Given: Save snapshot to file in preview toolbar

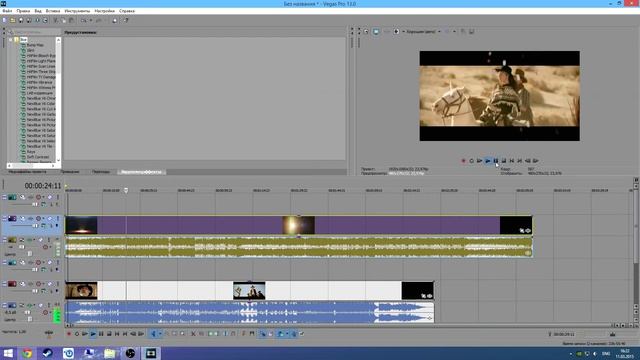Looking at the screenshot, I should [471, 31].
